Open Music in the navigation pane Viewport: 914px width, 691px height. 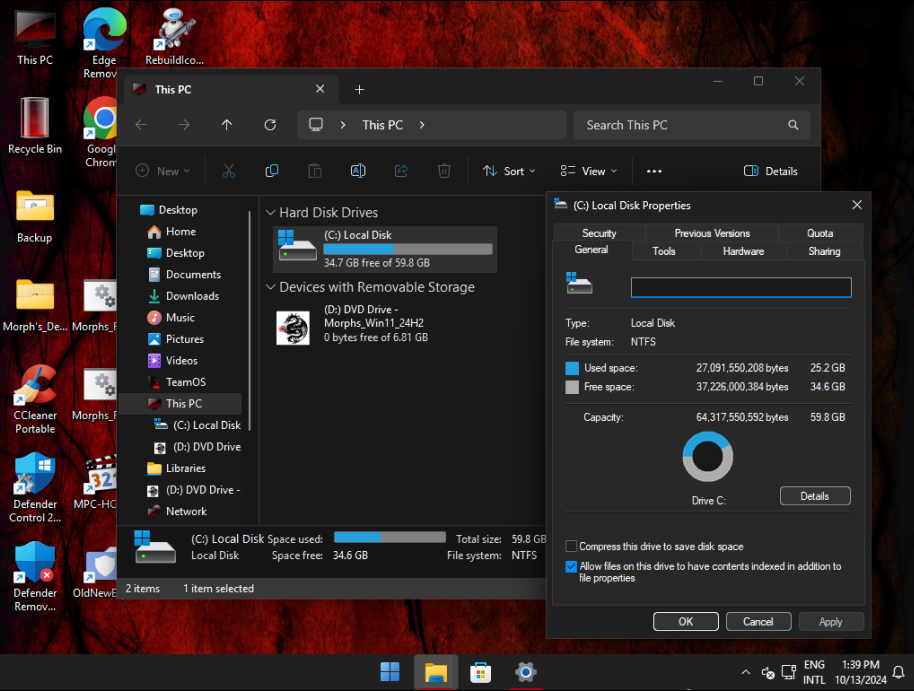(x=180, y=318)
